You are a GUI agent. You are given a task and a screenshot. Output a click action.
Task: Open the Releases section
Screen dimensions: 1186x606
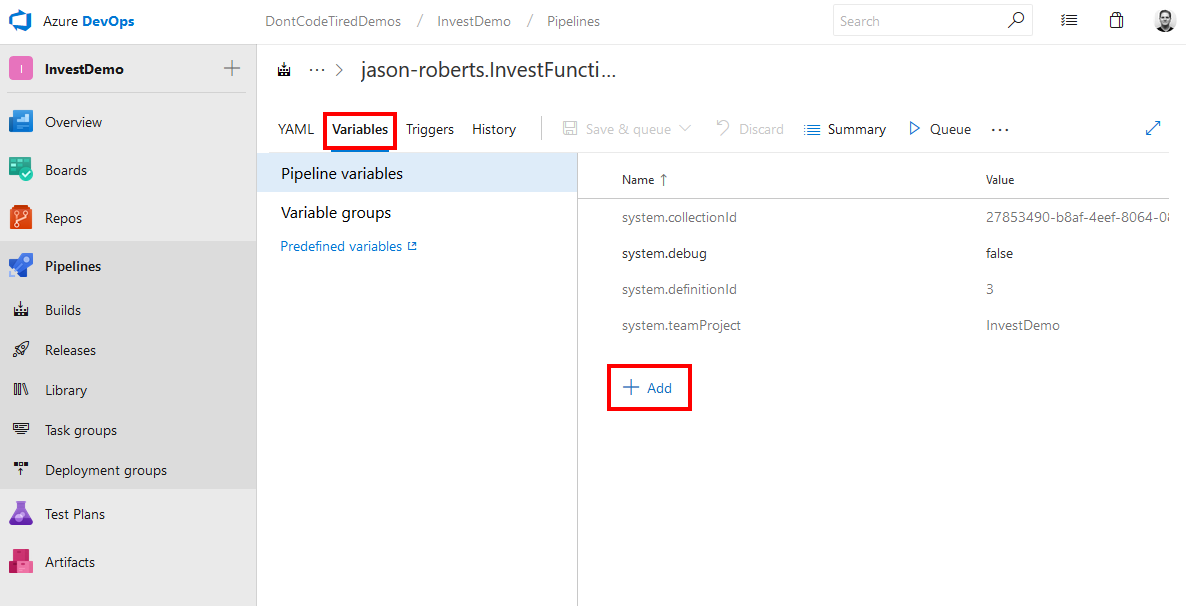pos(70,349)
